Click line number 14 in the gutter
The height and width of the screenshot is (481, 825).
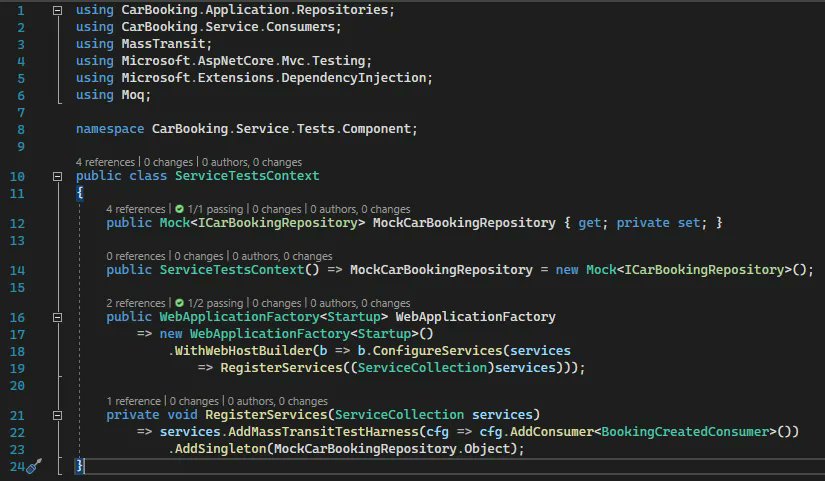17,270
